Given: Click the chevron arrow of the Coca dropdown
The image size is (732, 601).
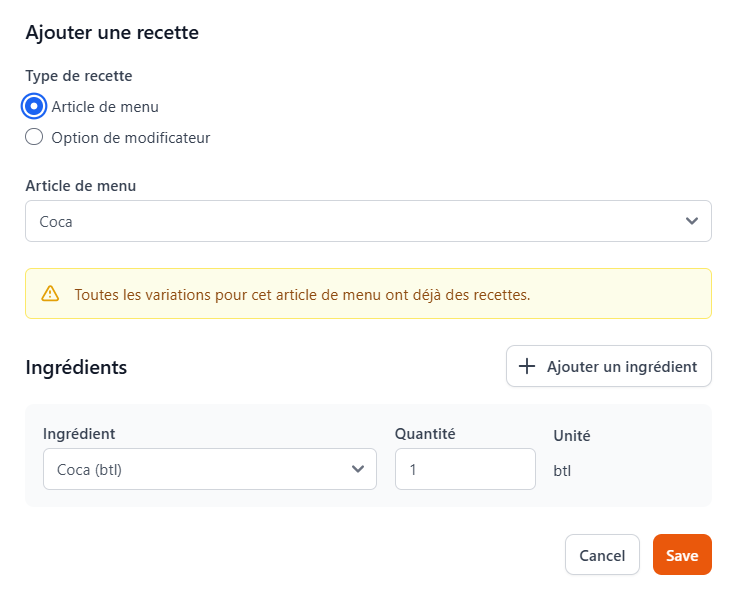Looking at the screenshot, I should tap(692, 221).
